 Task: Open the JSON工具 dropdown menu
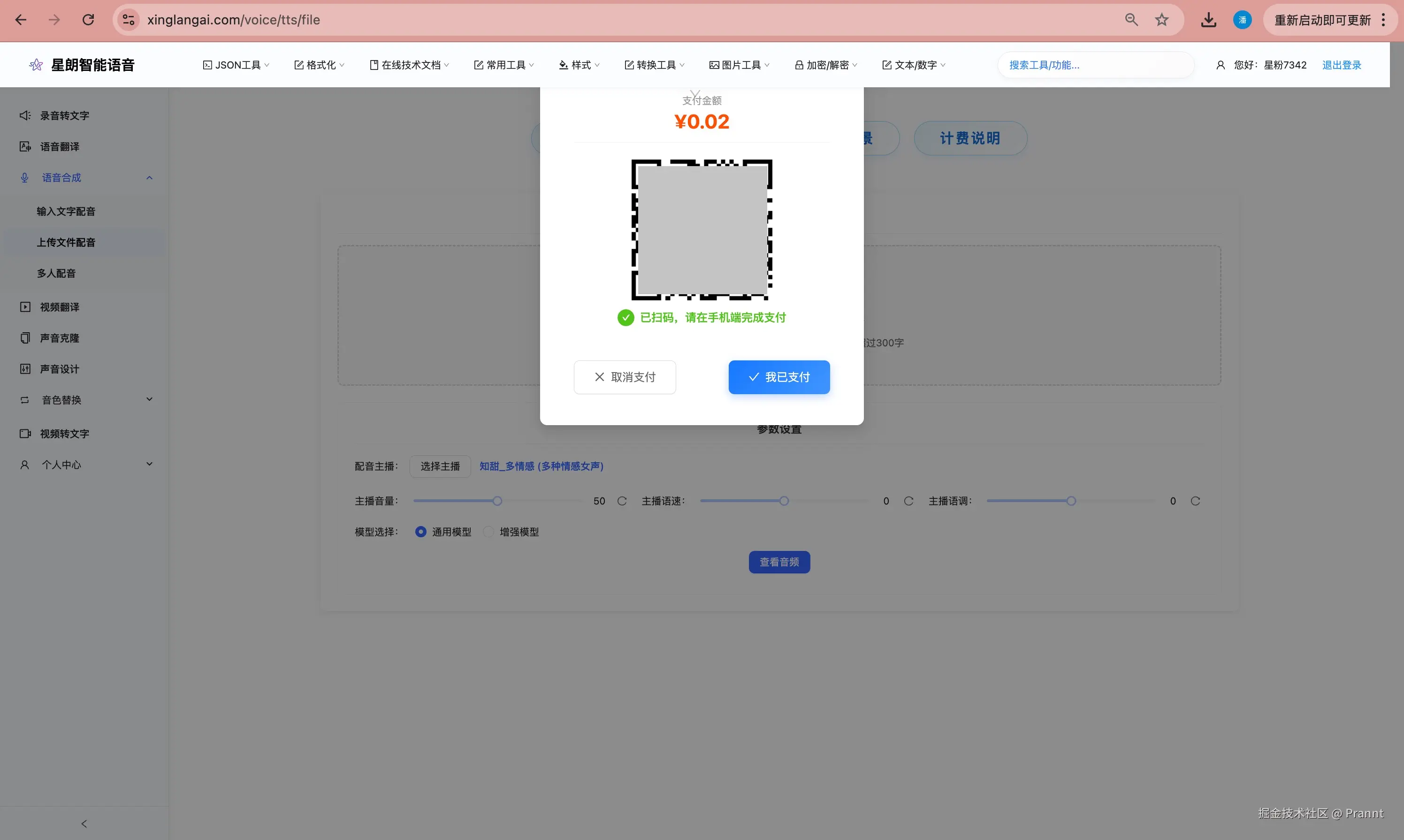click(236, 65)
